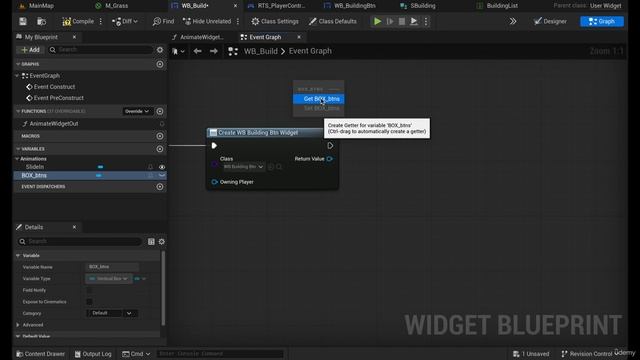Save the current blueprint with the floppy icon
This screenshot has height=360, width=640.
[23, 21]
